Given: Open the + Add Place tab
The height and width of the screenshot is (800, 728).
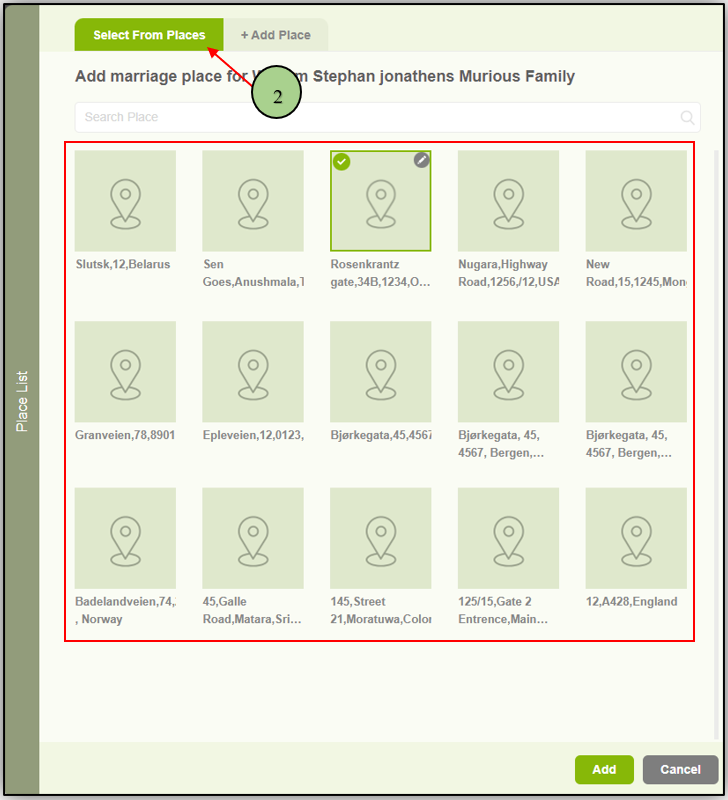Looking at the screenshot, I should [276, 35].
